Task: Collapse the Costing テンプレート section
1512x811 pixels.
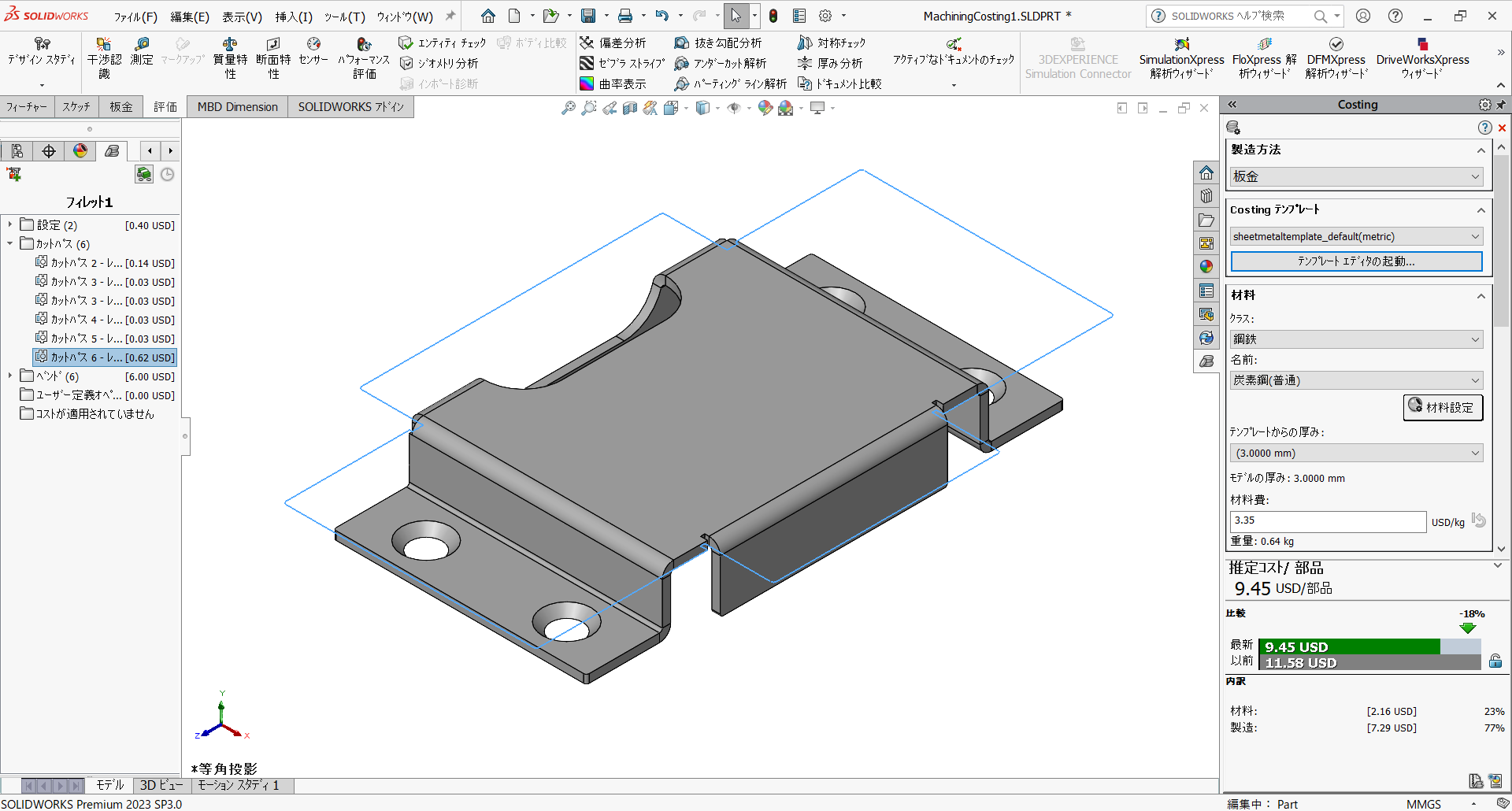Action: point(1480,210)
